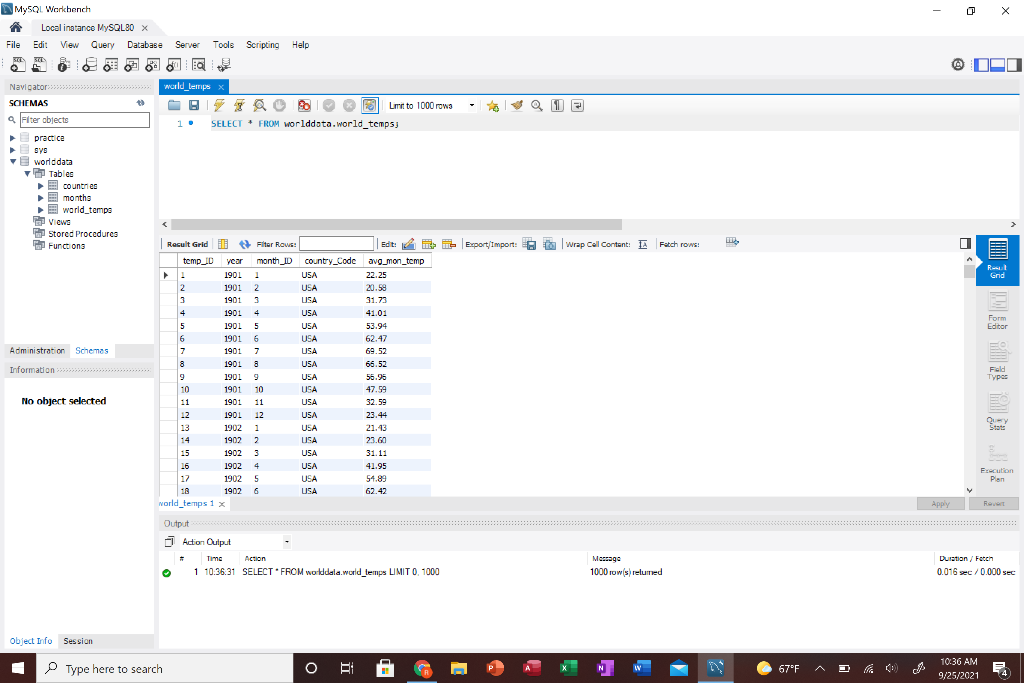Export recordset to an external file
The width and height of the screenshot is (1024, 683).
click(x=529, y=243)
